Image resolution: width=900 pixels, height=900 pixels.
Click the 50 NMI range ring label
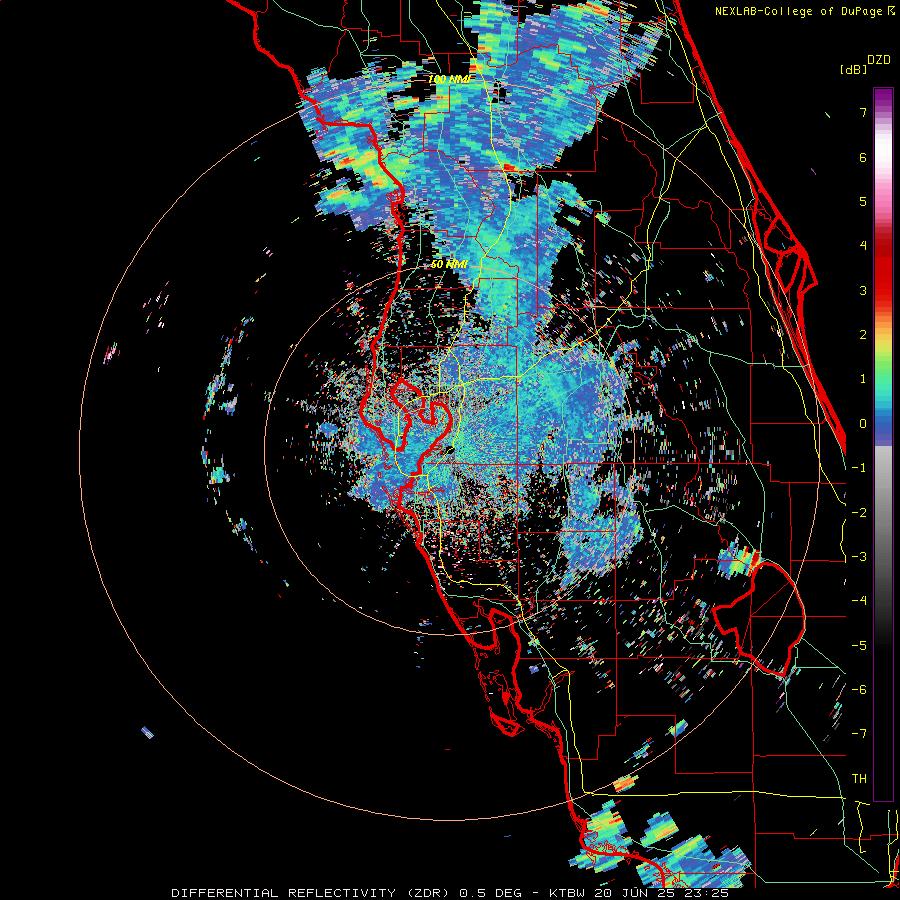click(449, 265)
